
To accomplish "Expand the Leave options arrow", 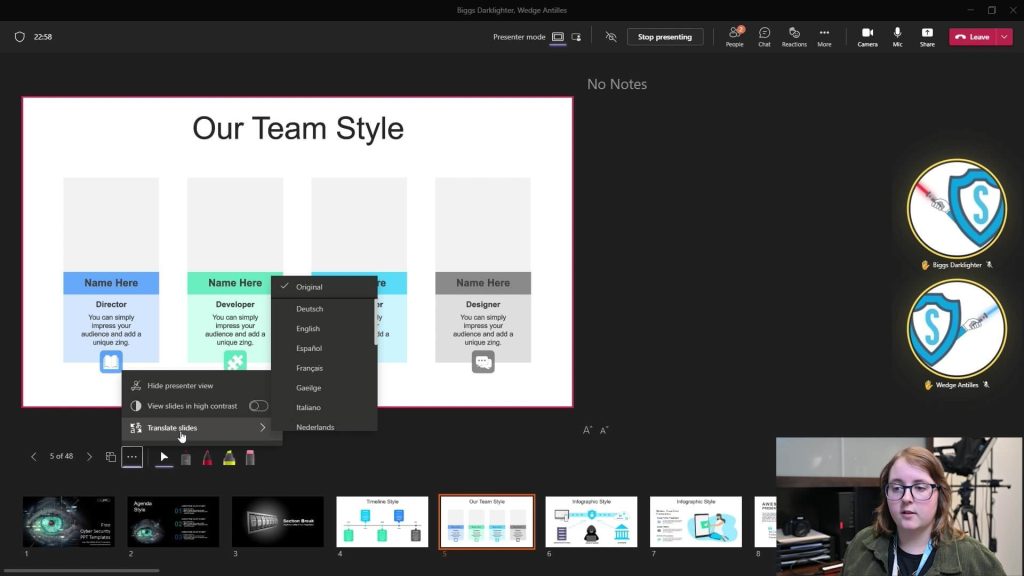I will coord(1004,37).
